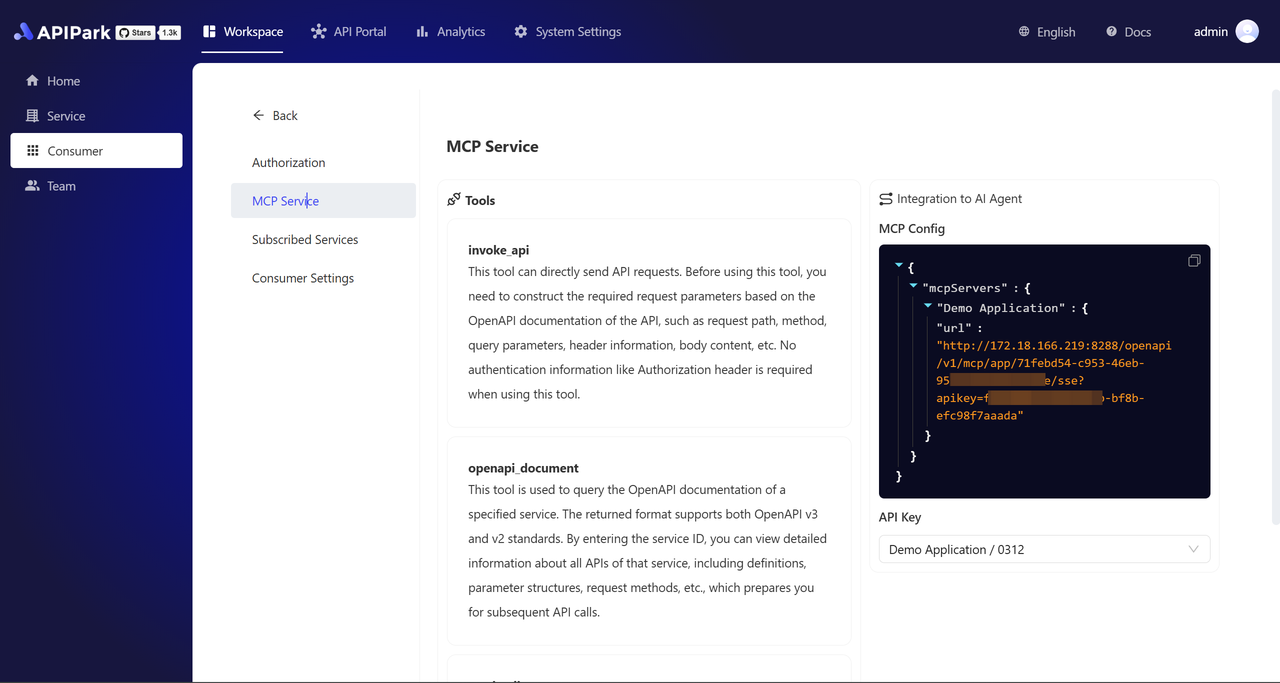This screenshot has height=683, width=1280.
Task: Click the "url" key in the config
Action: click(x=955, y=327)
